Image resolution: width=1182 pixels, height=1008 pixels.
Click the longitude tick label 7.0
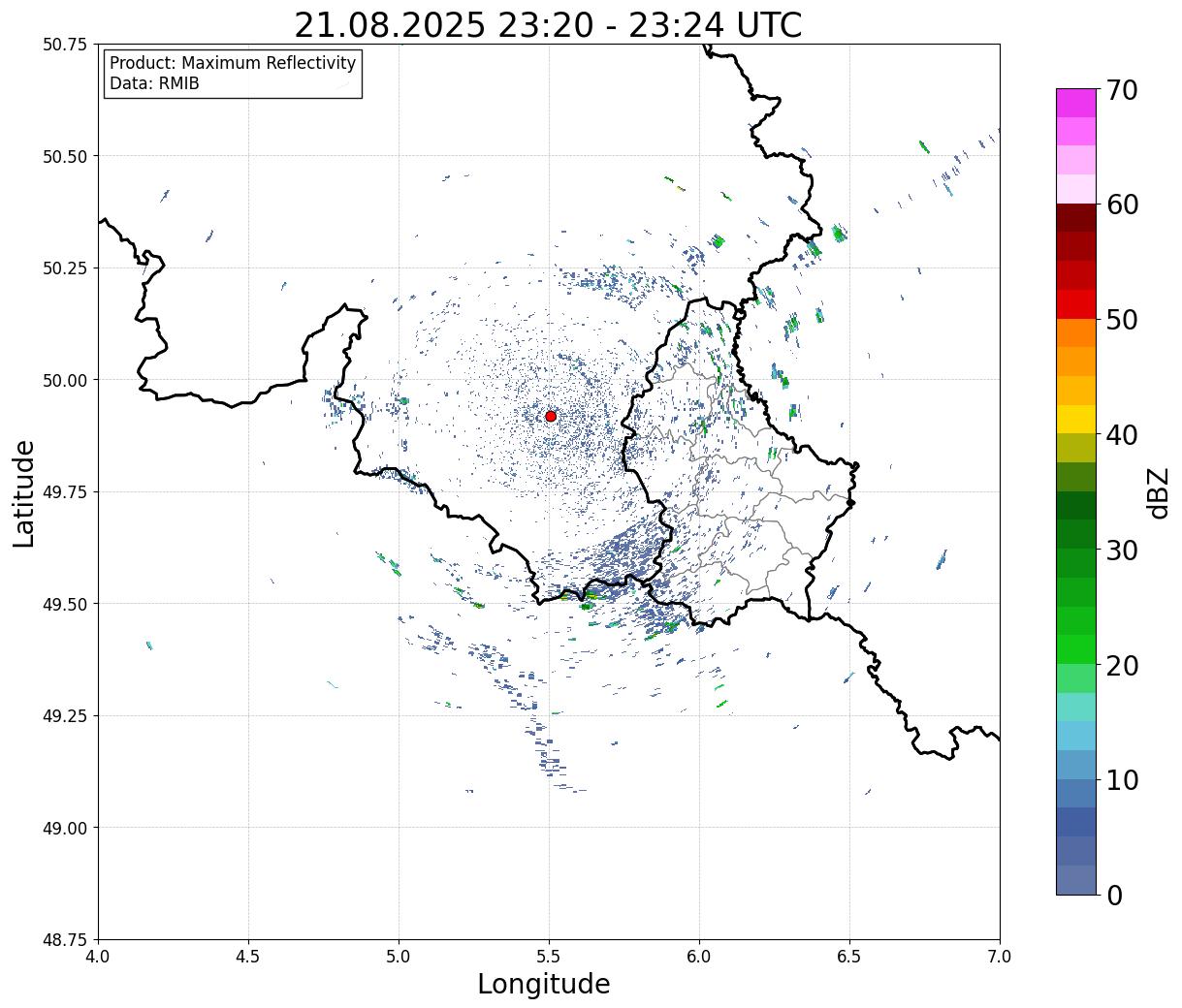point(1000,956)
